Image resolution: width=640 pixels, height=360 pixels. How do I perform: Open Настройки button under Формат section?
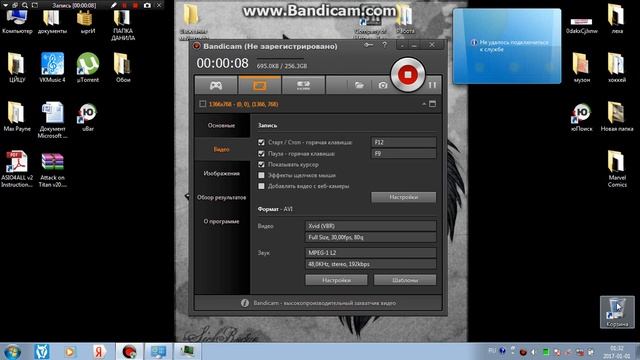336,280
